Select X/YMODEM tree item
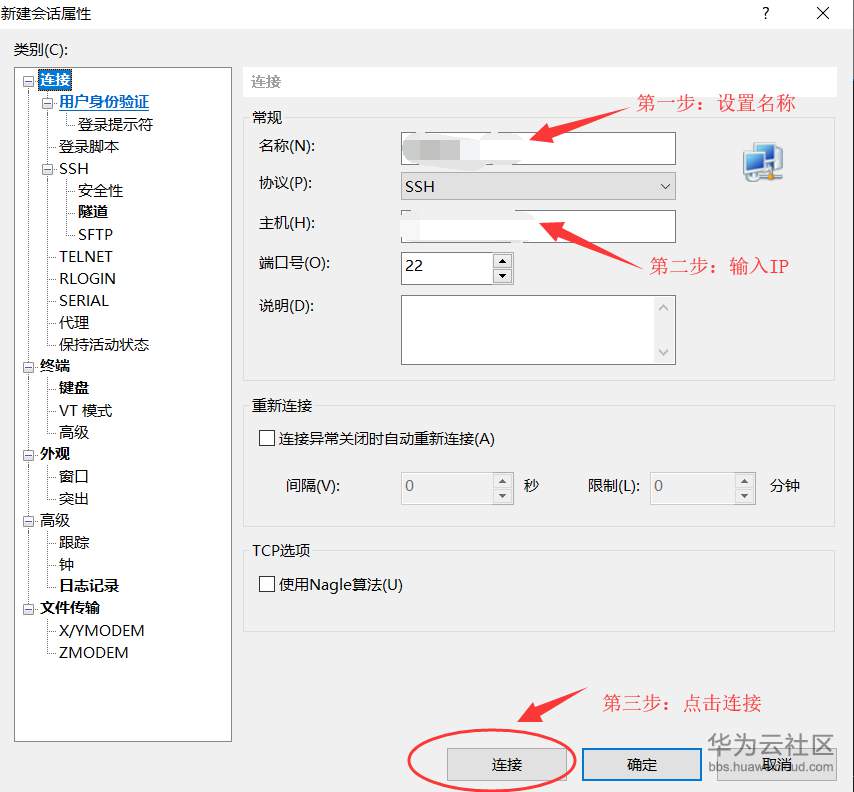Image resolution: width=854 pixels, height=792 pixels. [x=101, y=631]
